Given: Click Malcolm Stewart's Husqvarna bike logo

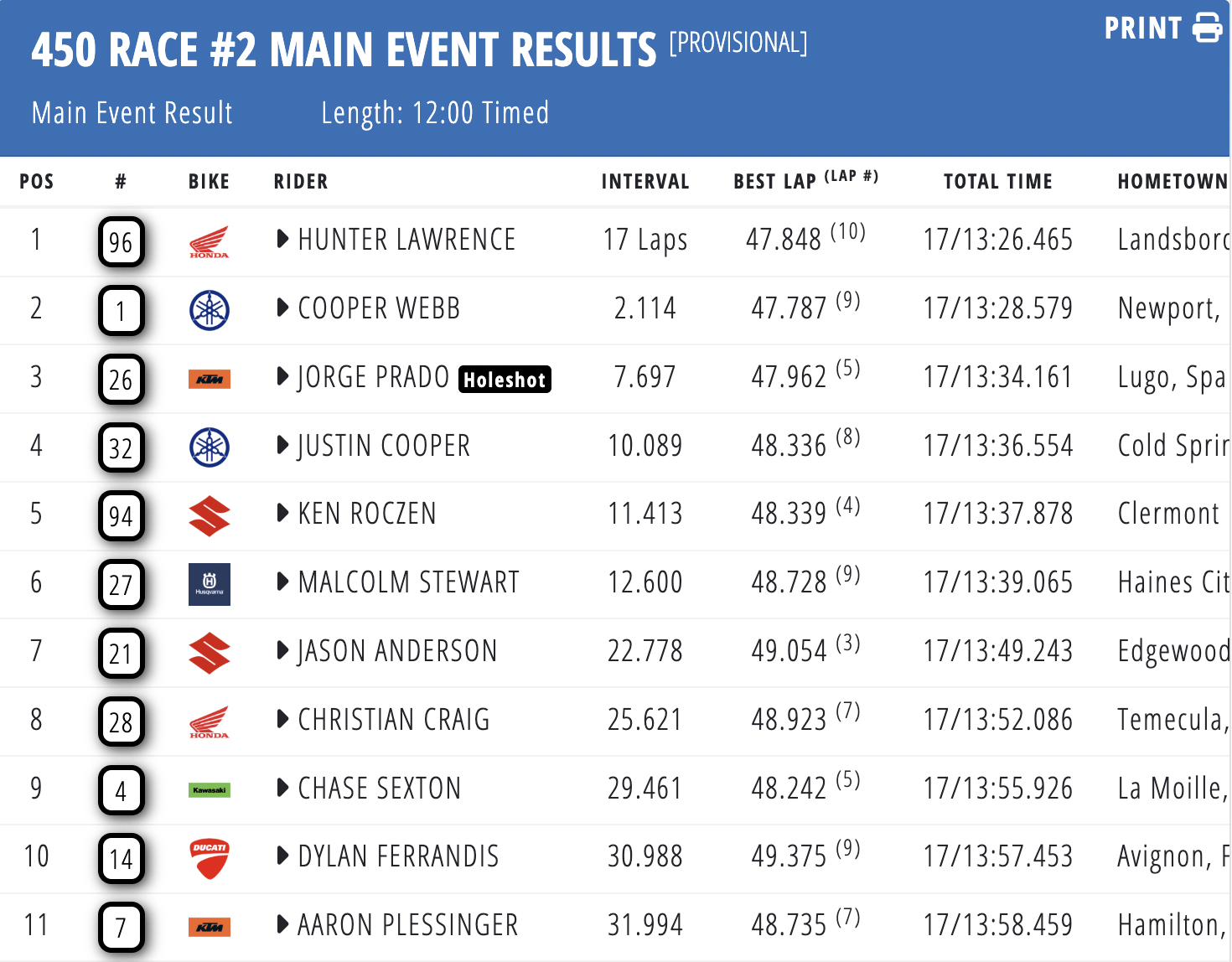Looking at the screenshot, I should (x=209, y=584).
